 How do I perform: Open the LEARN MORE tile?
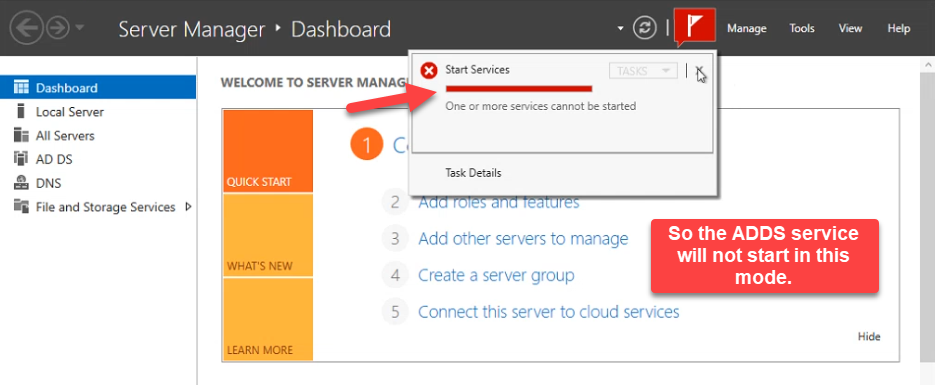coord(268,319)
